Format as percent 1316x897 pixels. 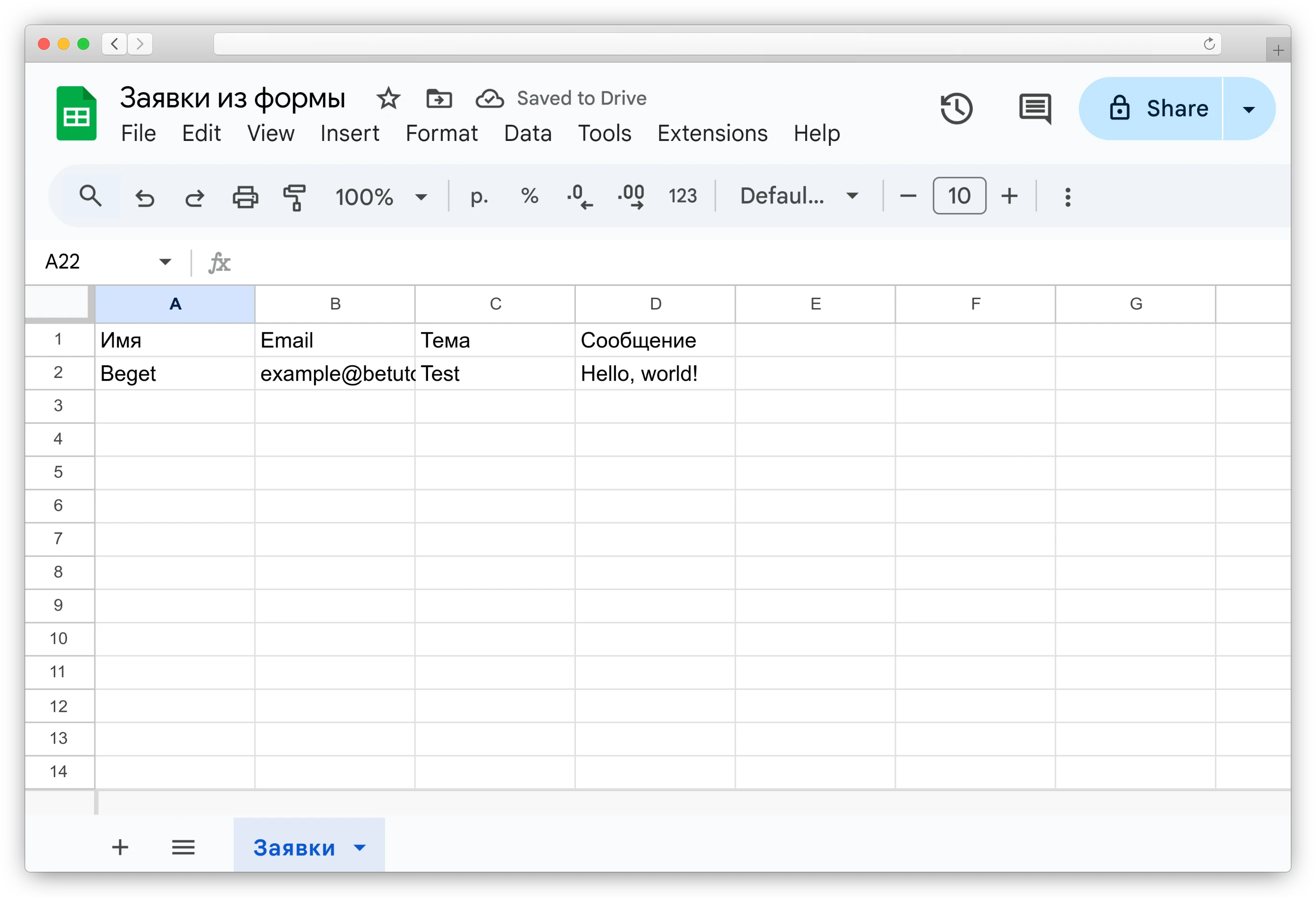(530, 196)
